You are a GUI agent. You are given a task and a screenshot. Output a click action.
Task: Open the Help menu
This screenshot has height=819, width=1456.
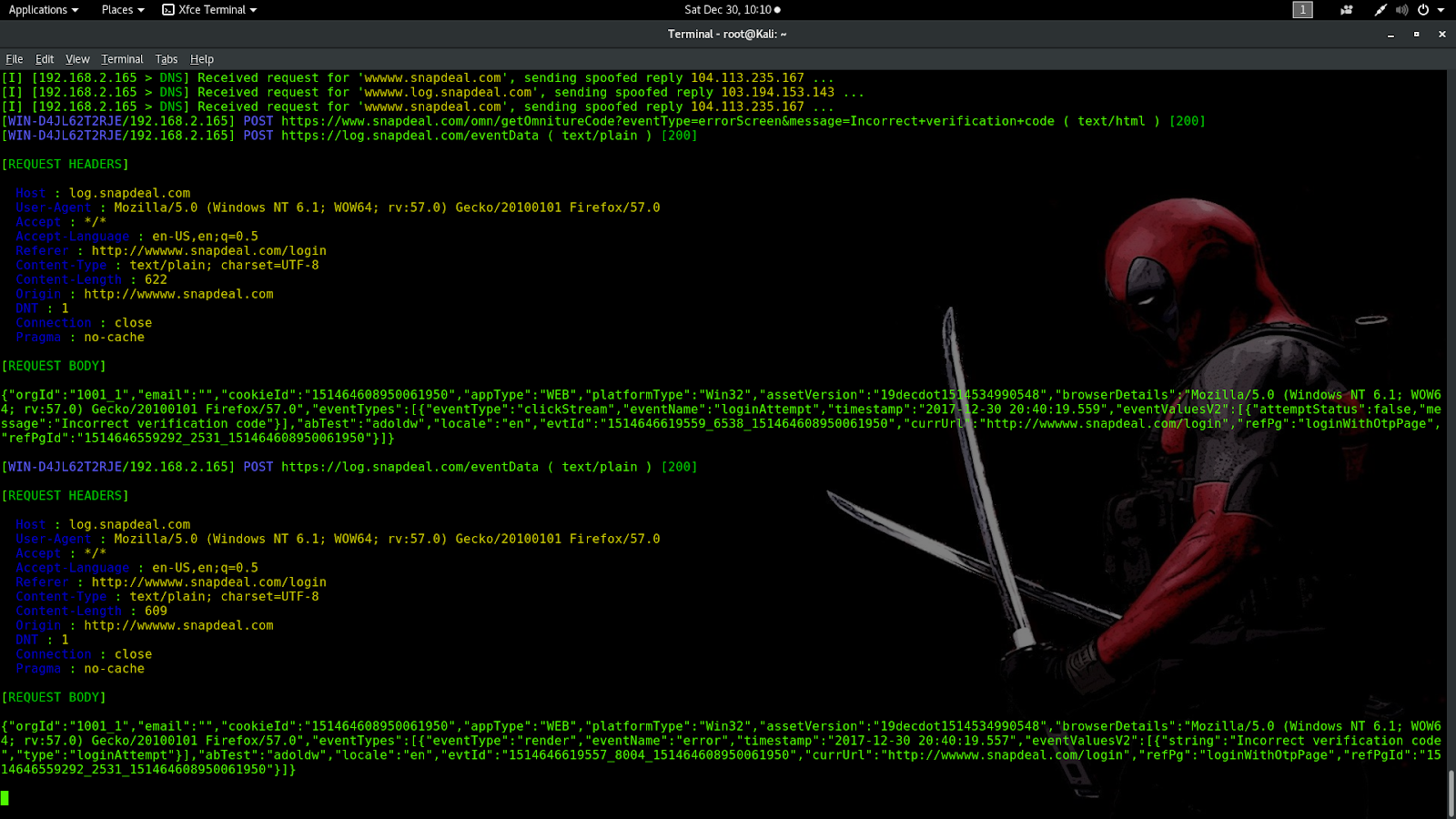coord(202,59)
